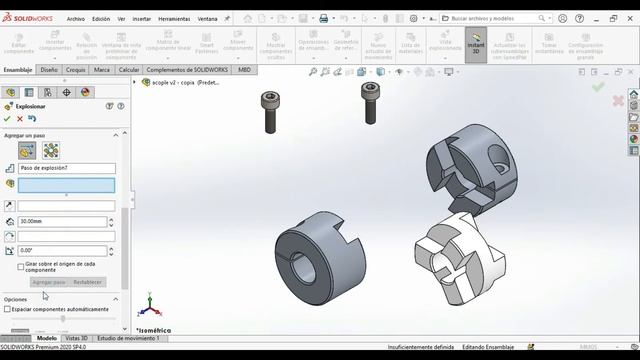640x360 pixels.
Task: Confirm with green check in viewport corner
Action: 598,87
